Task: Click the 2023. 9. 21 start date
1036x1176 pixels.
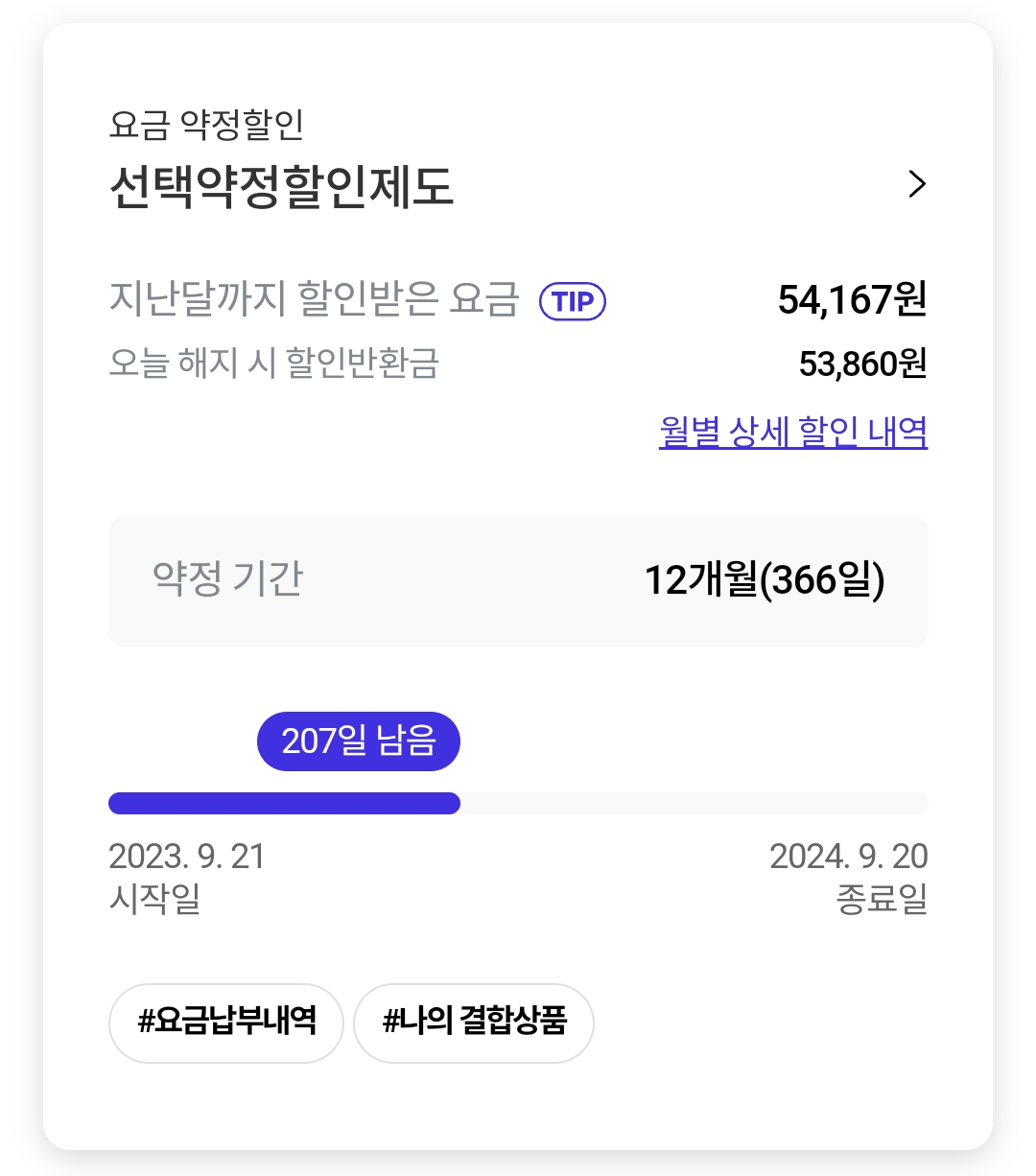Action: click(187, 857)
